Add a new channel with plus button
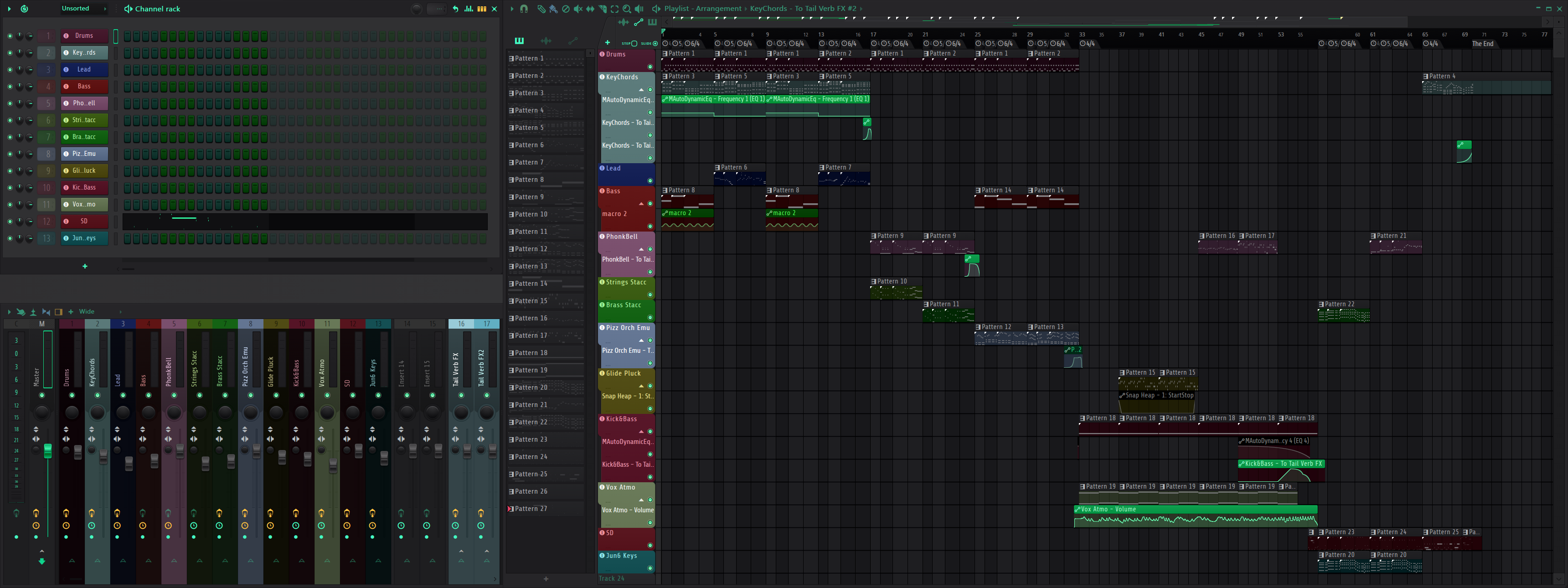Screen dimensions: 1568x588 coord(85,266)
